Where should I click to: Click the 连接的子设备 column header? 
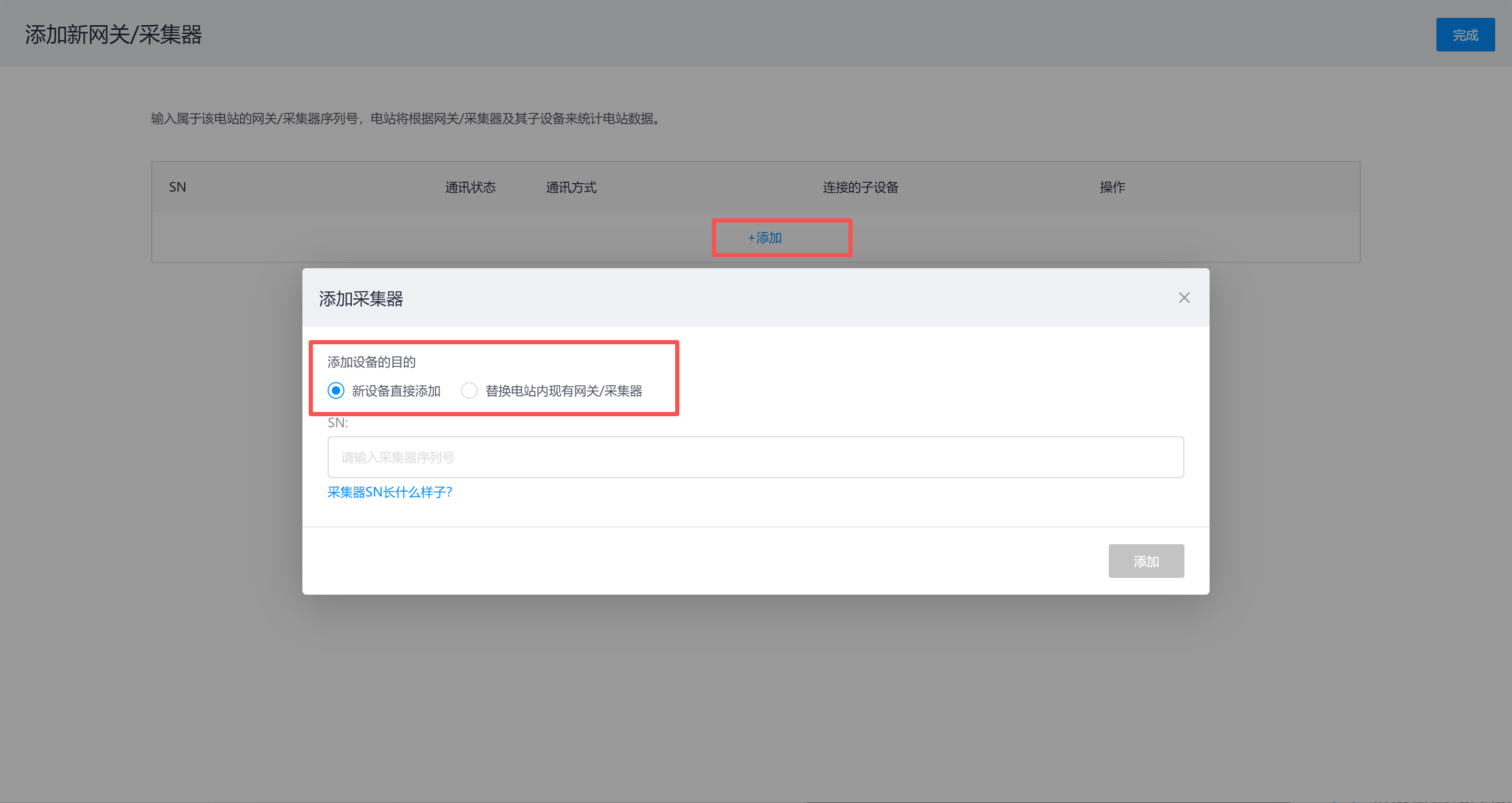[860, 187]
